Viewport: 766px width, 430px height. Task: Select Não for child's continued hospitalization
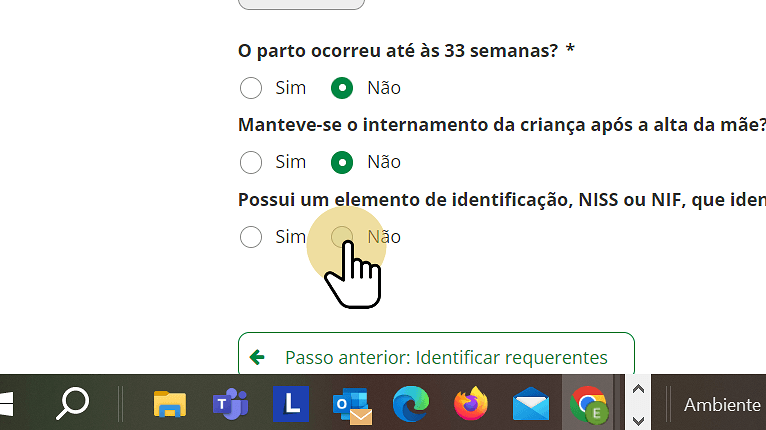(342, 162)
